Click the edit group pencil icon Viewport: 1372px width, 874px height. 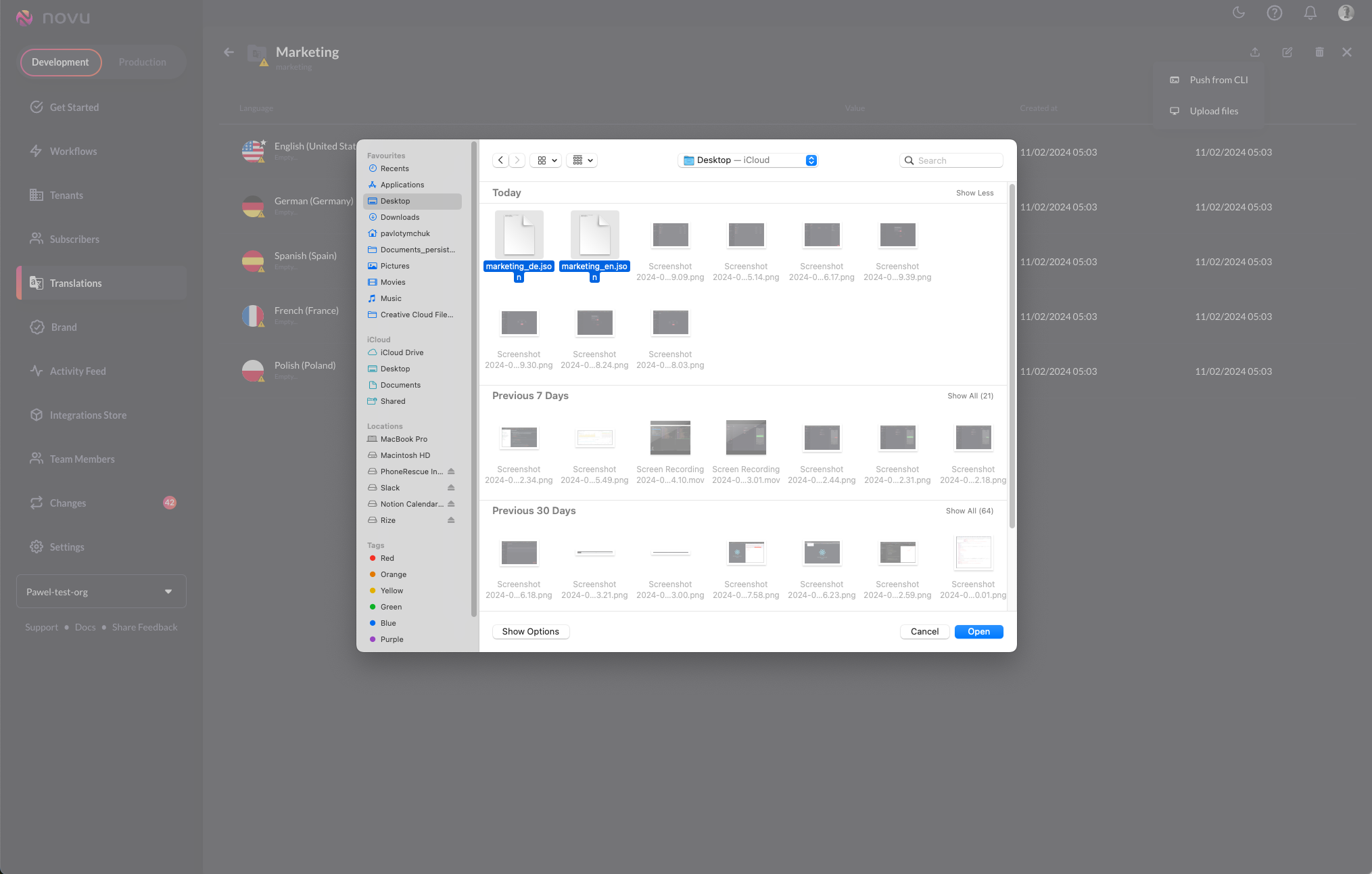coord(1287,52)
